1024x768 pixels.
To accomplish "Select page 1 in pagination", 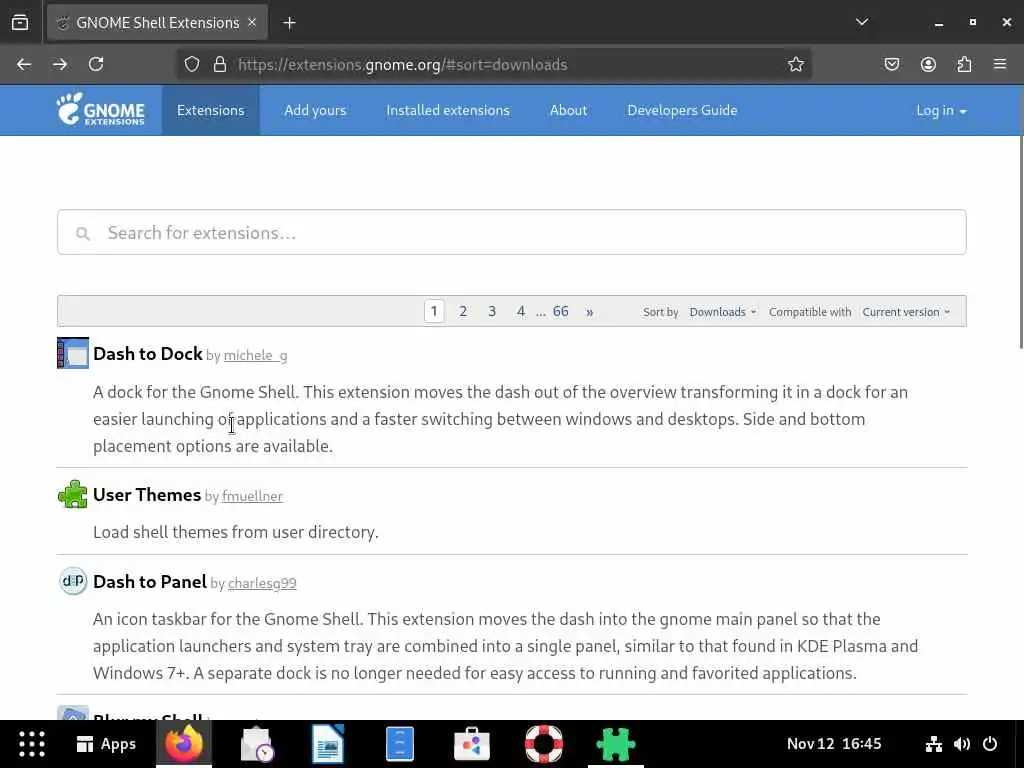I will click(434, 311).
